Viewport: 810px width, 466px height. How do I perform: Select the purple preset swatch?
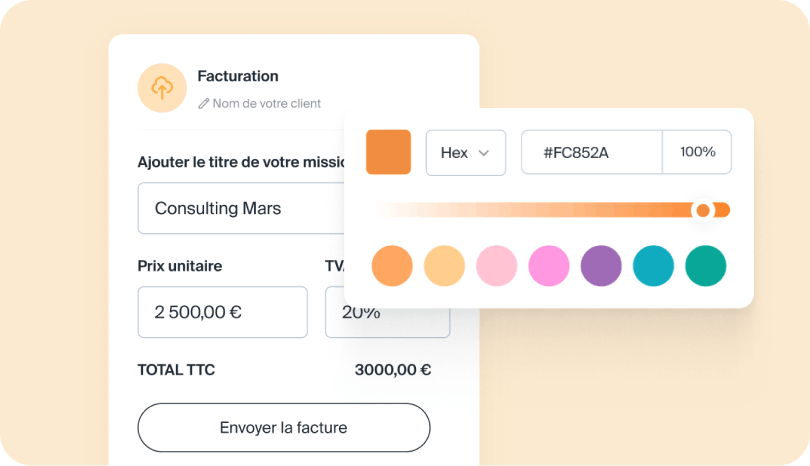click(x=601, y=266)
